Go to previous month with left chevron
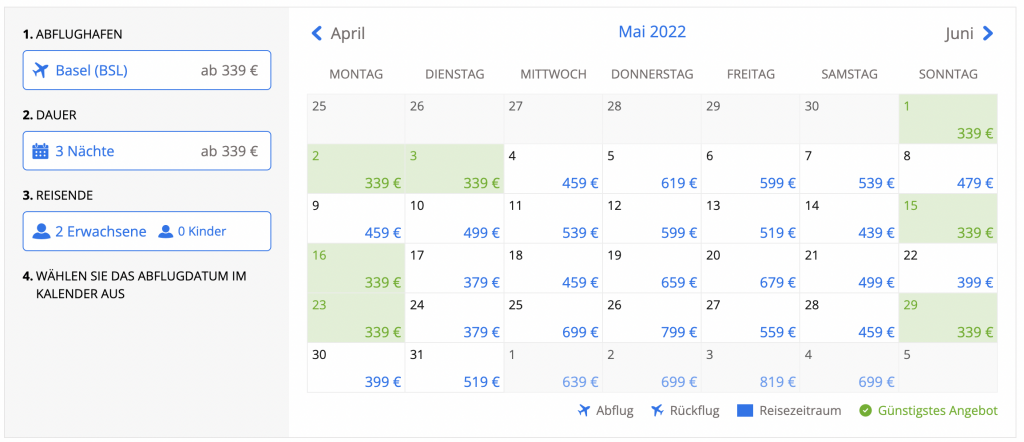 (x=317, y=33)
